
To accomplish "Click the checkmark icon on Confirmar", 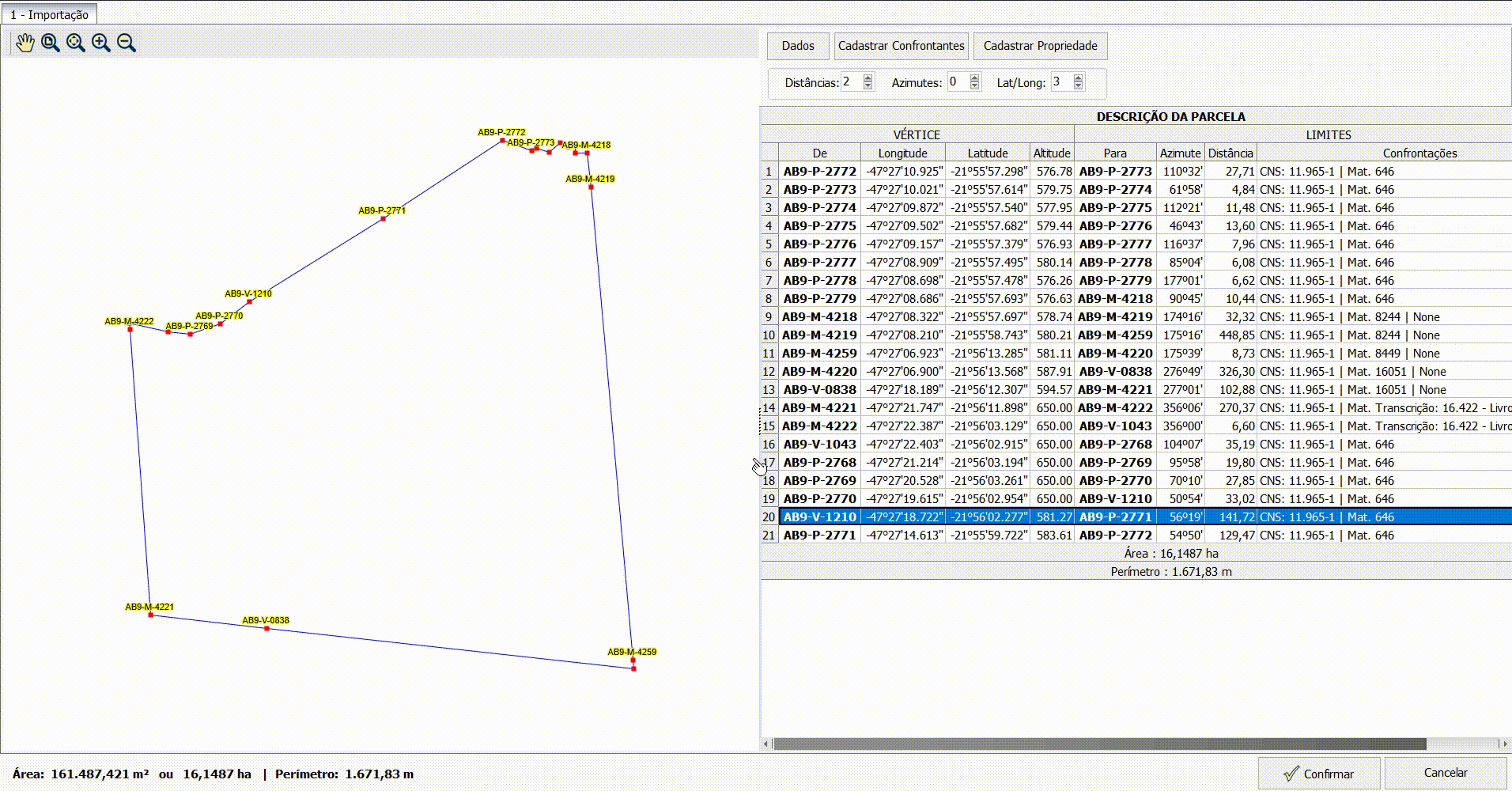I will pos(1291,774).
